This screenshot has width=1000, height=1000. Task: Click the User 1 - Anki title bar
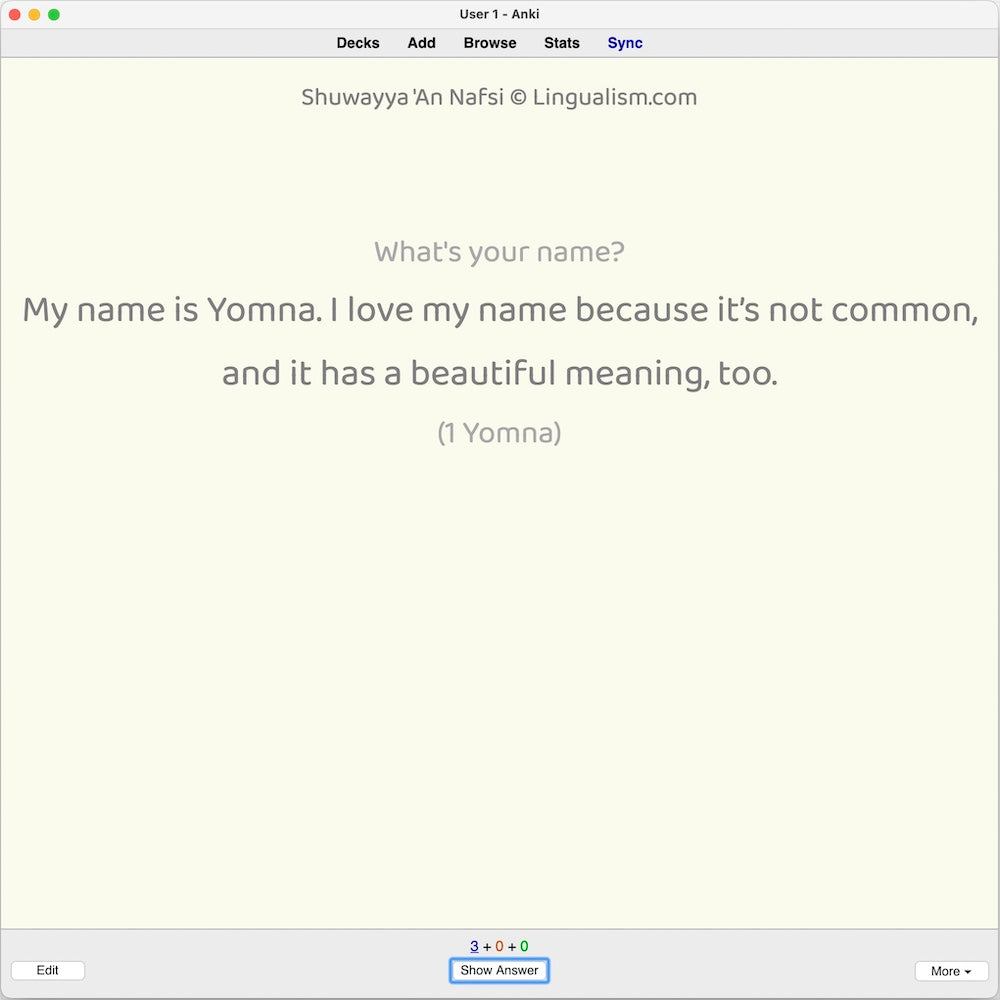pos(499,14)
